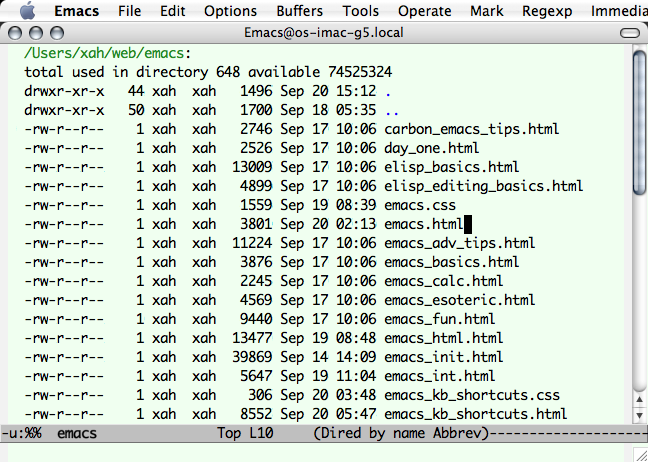
Task: Open the Options menu
Action: [x=230, y=11]
